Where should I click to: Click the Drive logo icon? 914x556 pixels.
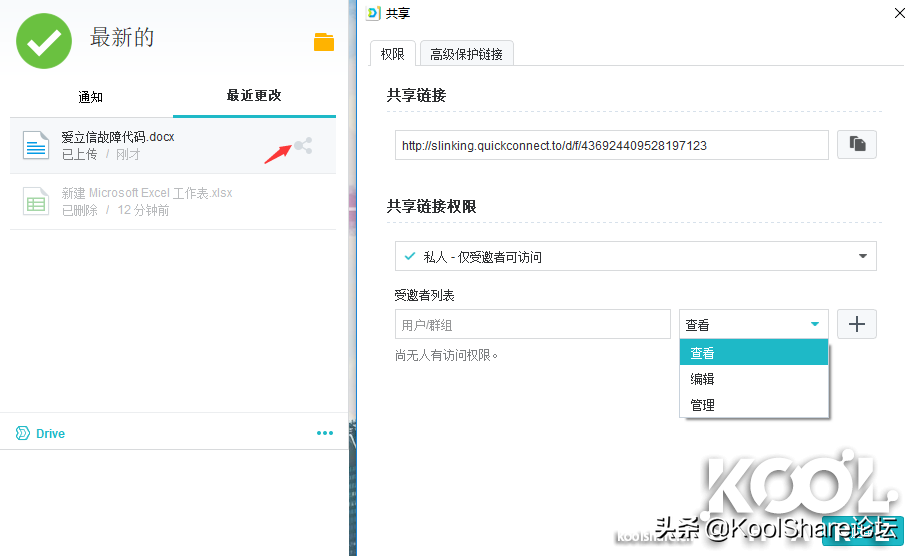click(23, 433)
